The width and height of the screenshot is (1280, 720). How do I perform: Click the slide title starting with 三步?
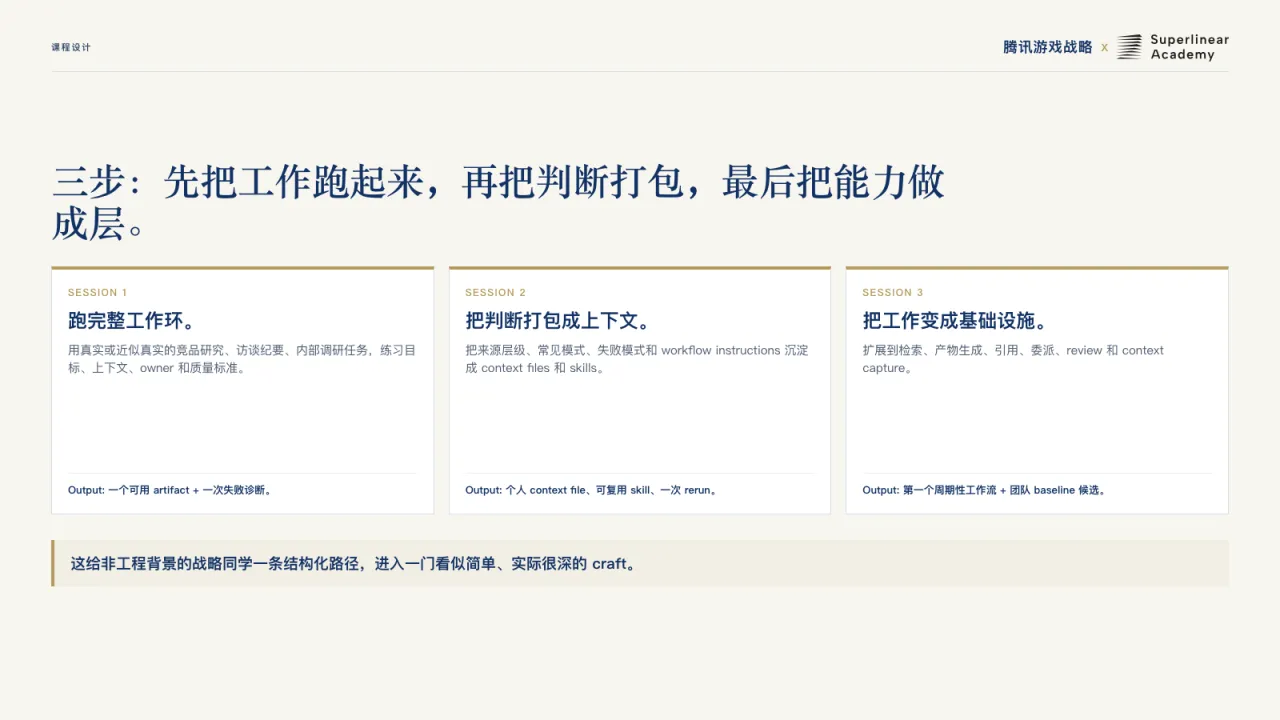(x=498, y=203)
